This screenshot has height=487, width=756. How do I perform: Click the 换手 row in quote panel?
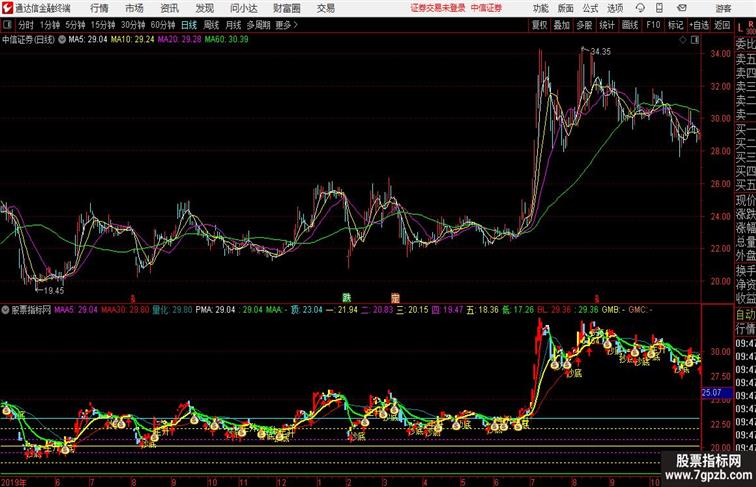[x=745, y=271]
